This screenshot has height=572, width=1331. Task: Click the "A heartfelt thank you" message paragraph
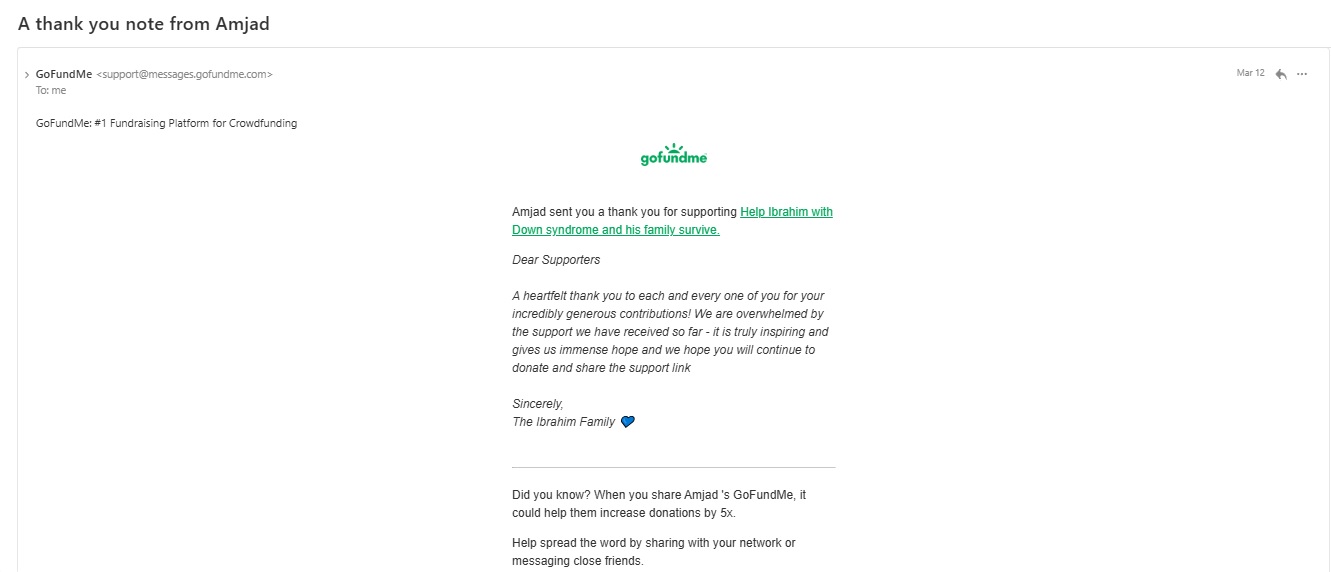point(668,332)
